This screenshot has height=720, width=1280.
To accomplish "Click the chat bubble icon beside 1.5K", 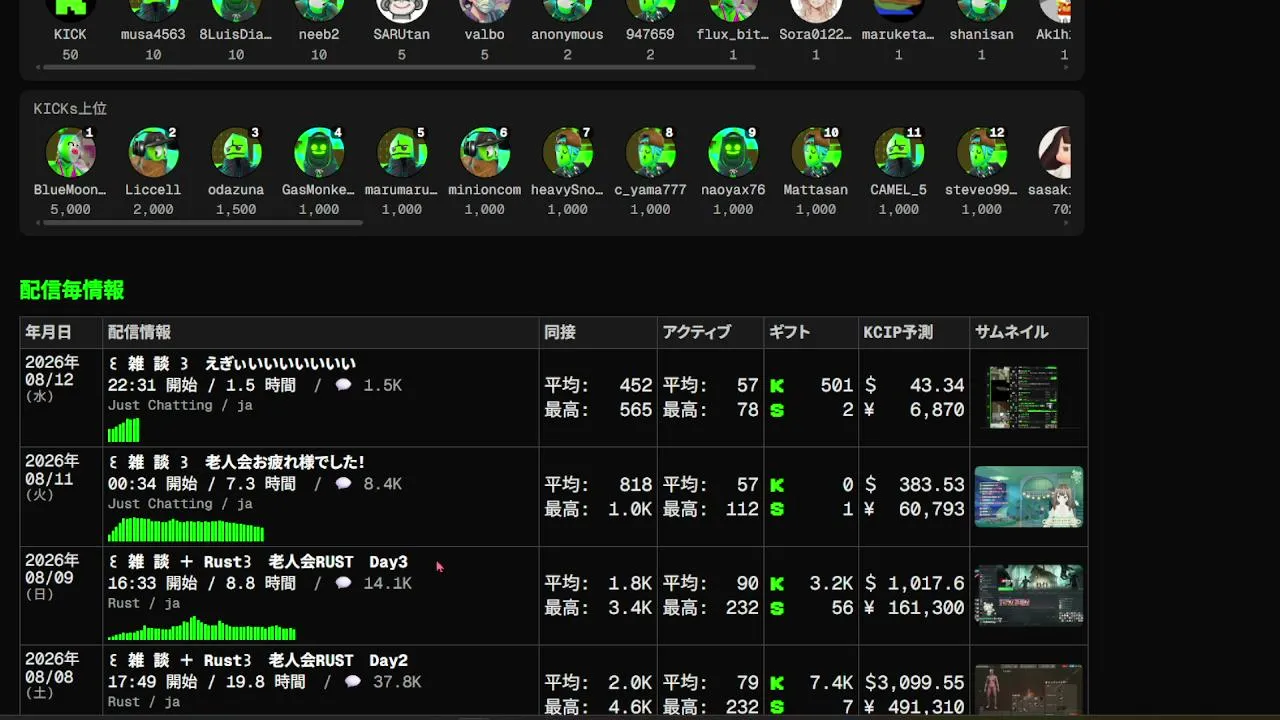I will click(343, 385).
